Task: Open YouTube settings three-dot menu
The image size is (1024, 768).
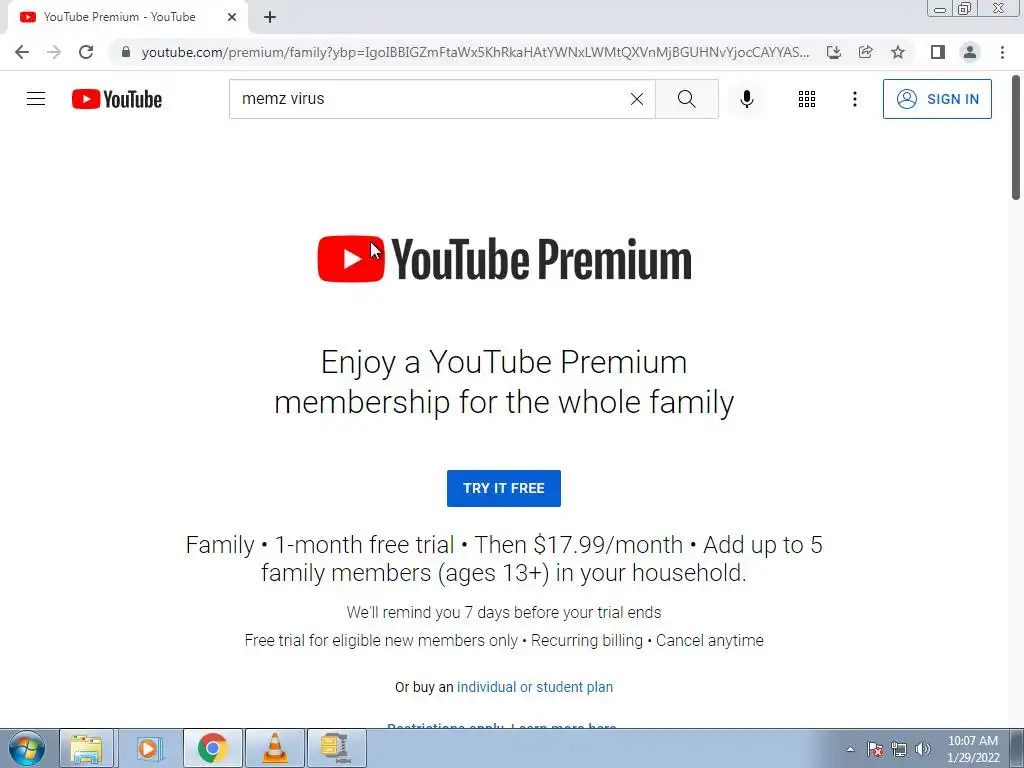Action: [854, 99]
